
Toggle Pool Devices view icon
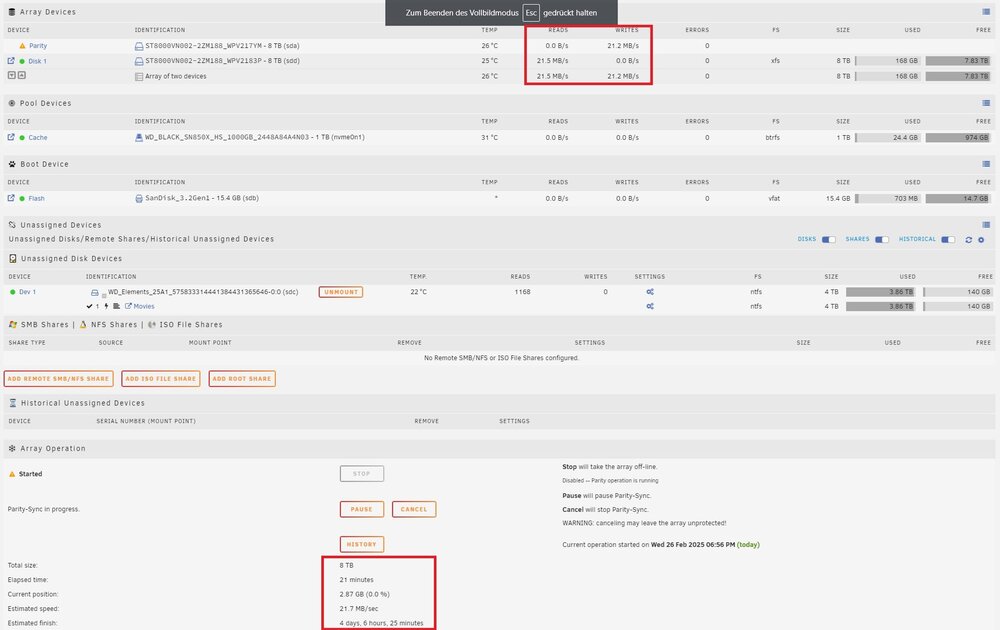(986, 103)
